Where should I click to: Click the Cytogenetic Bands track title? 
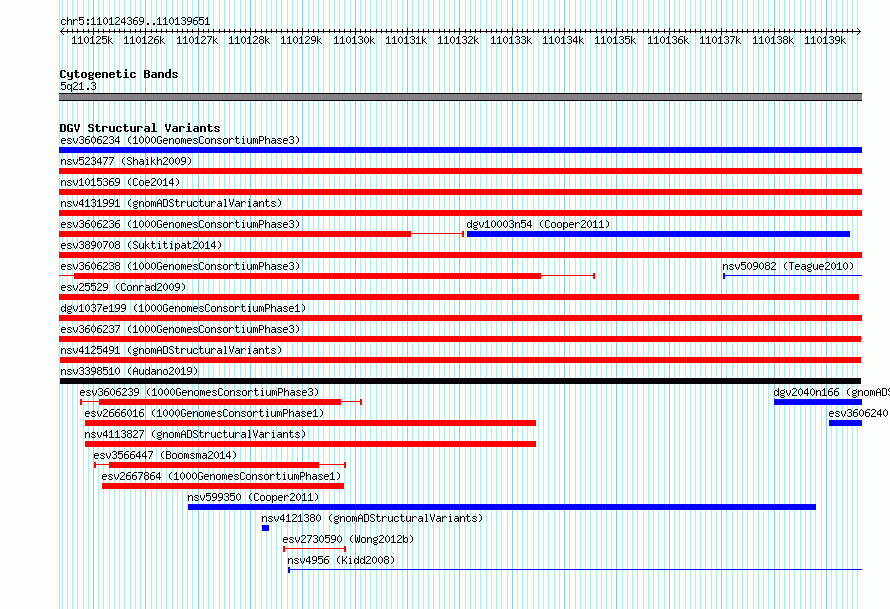click(119, 74)
